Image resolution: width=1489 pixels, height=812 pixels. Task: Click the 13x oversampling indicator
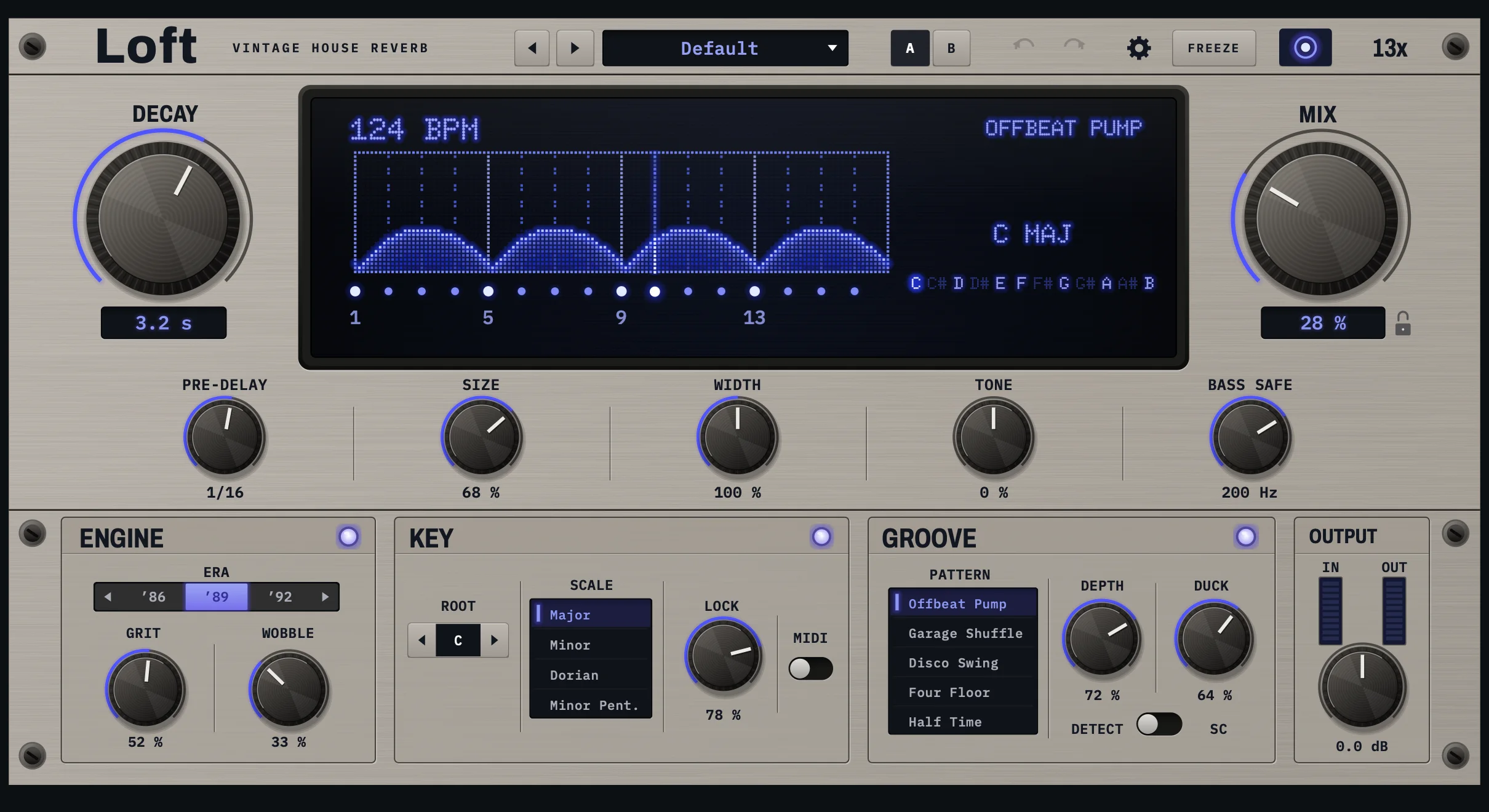click(x=1389, y=48)
